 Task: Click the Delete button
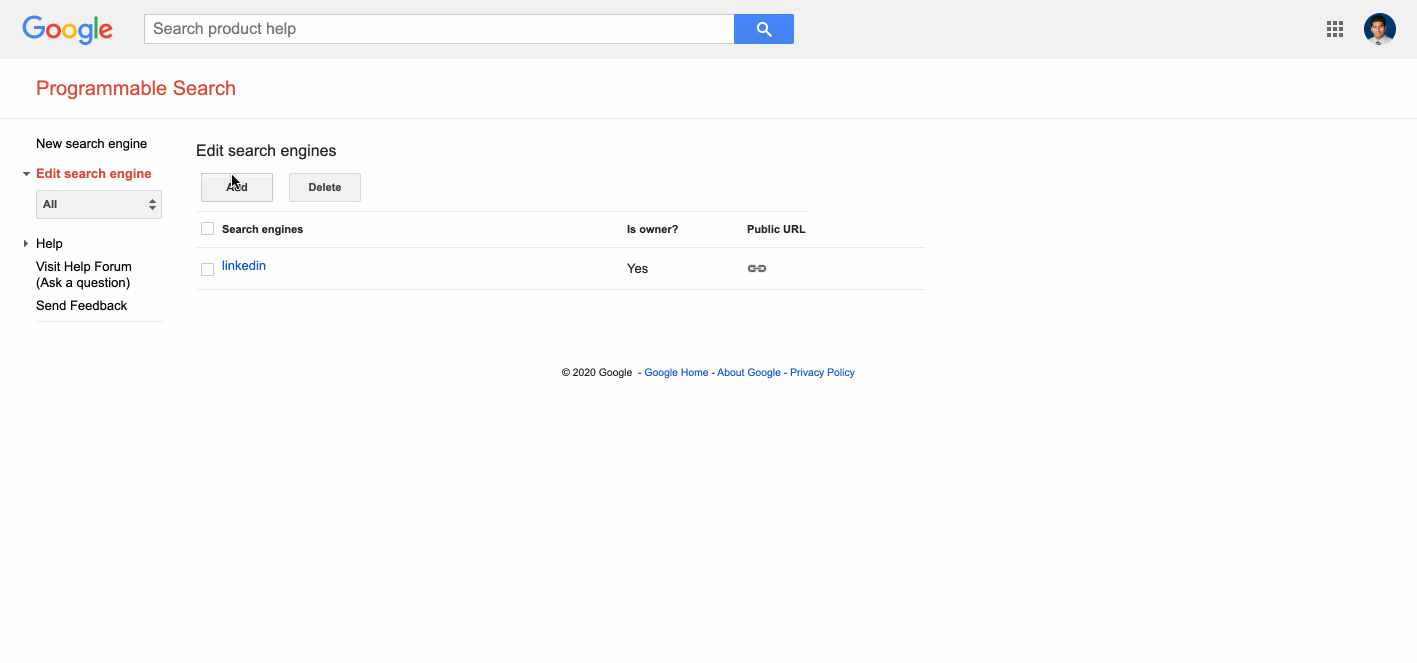pos(325,187)
